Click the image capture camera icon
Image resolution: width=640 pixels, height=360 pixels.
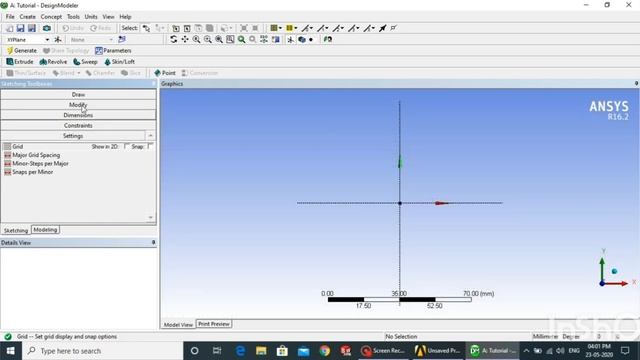[x=47, y=28]
